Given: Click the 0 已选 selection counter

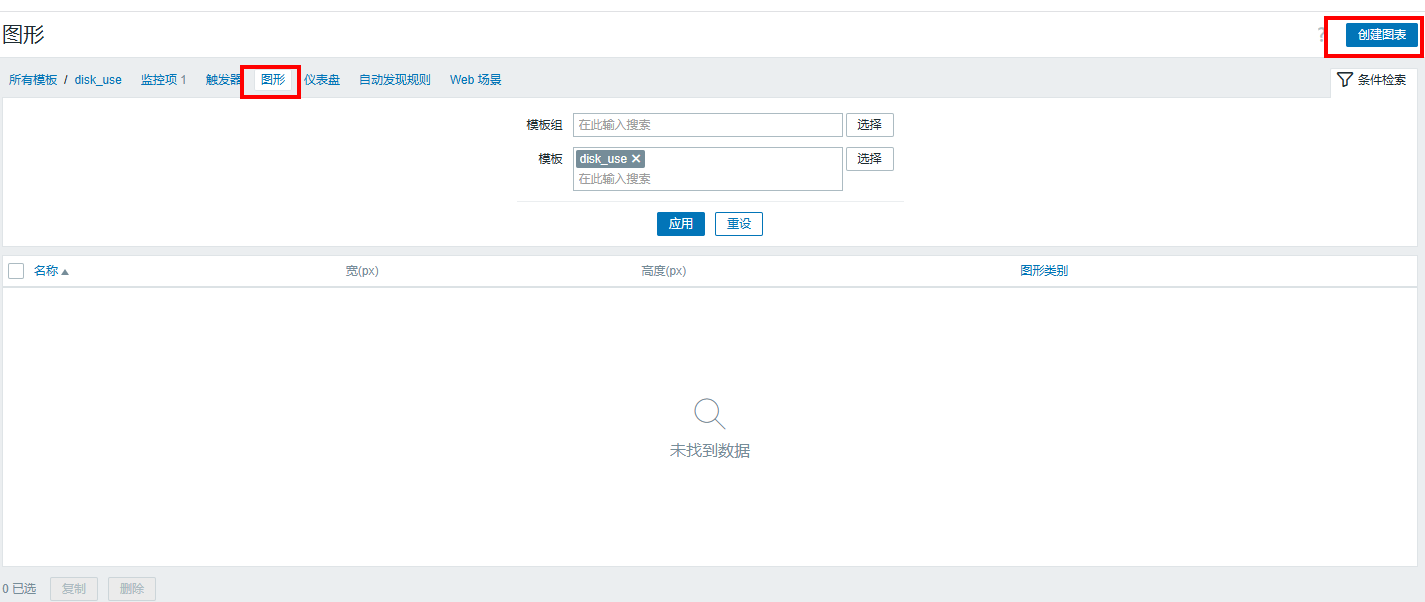Looking at the screenshot, I should 19,589.
